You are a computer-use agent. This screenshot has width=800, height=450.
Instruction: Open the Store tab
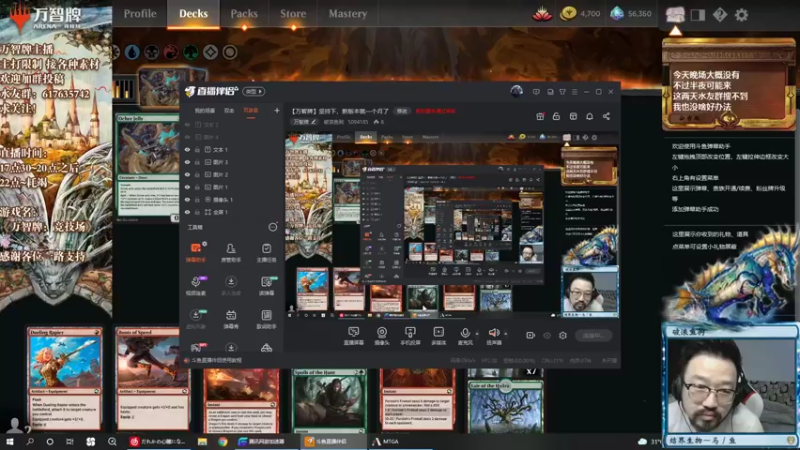pos(293,14)
